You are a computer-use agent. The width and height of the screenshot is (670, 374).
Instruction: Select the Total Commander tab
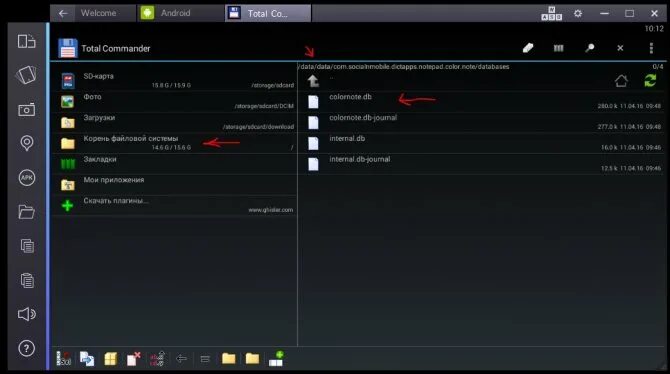268,13
